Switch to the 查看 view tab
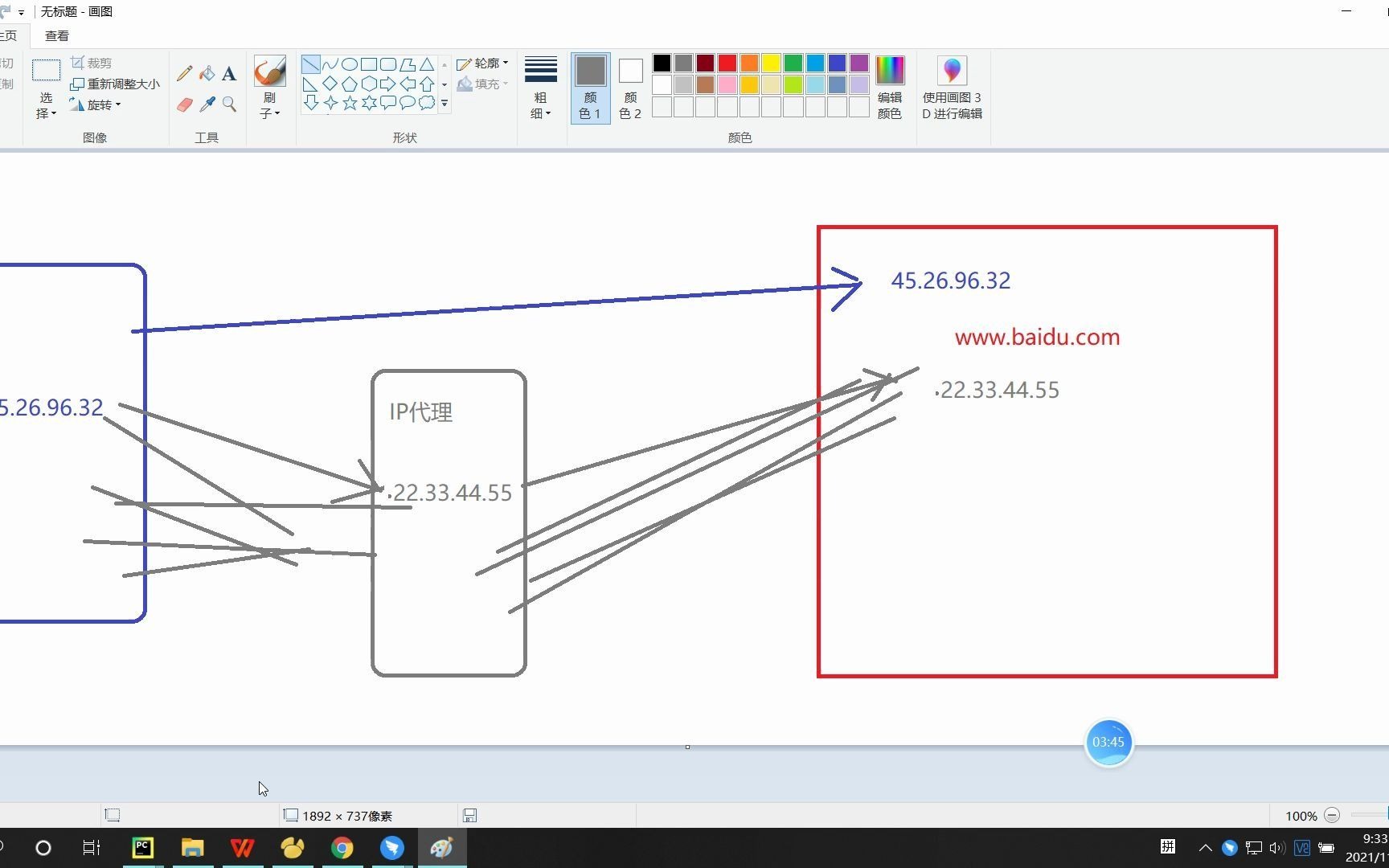Image resolution: width=1389 pixels, height=868 pixels. coord(57,35)
